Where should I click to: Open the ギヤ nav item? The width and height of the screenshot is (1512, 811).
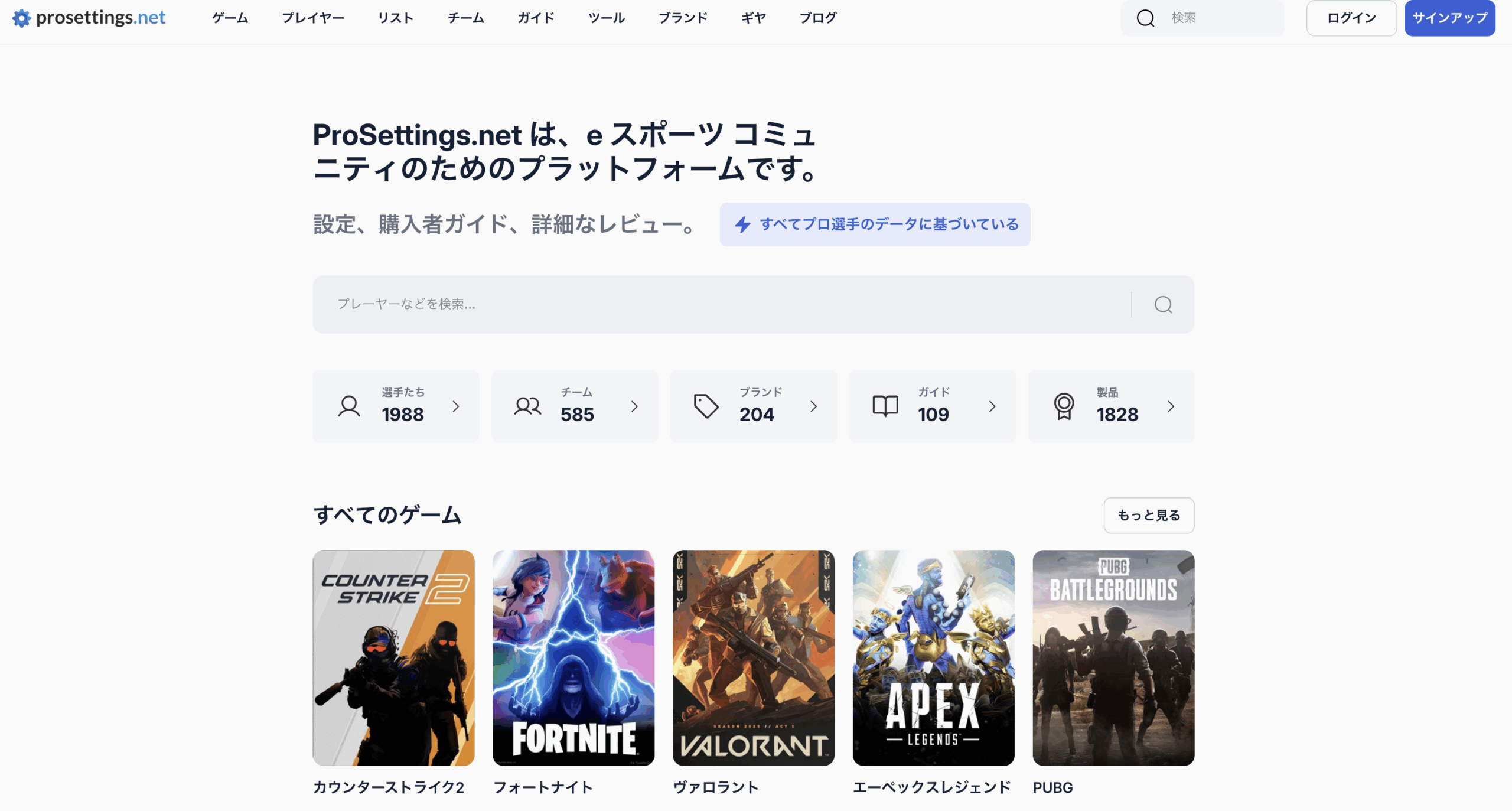[754, 18]
